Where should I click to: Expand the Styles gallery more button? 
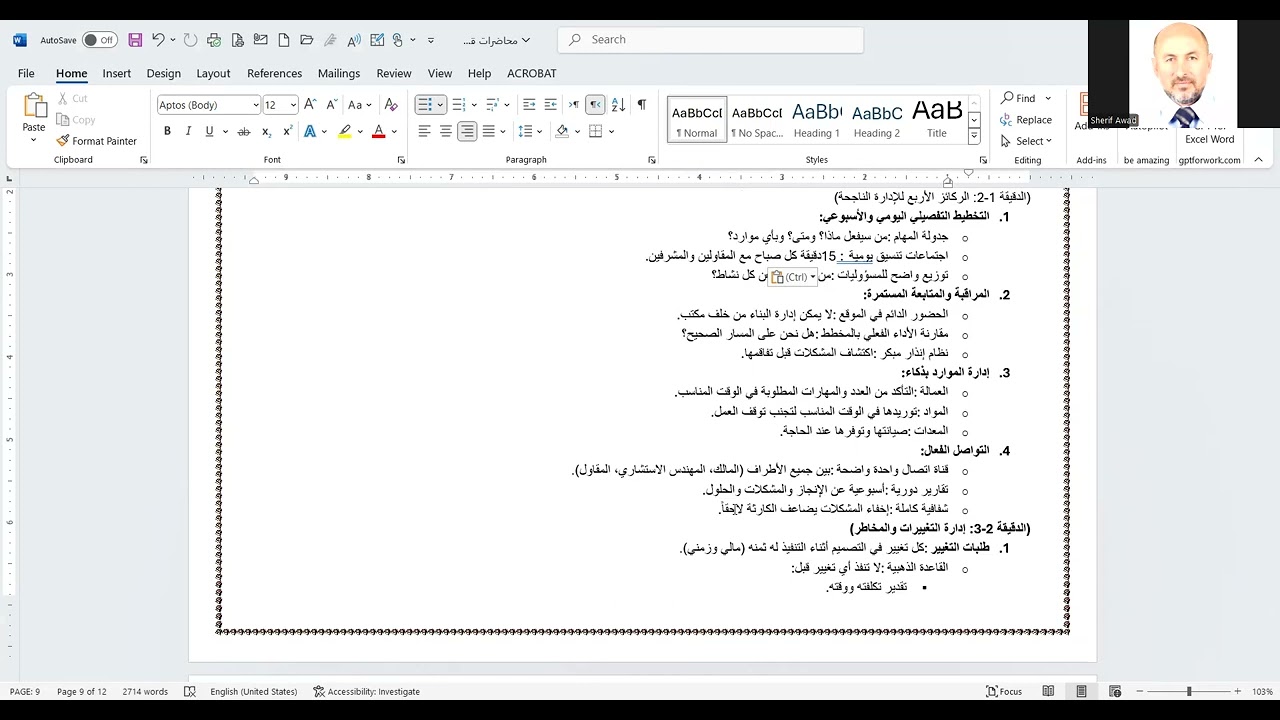[974, 137]
